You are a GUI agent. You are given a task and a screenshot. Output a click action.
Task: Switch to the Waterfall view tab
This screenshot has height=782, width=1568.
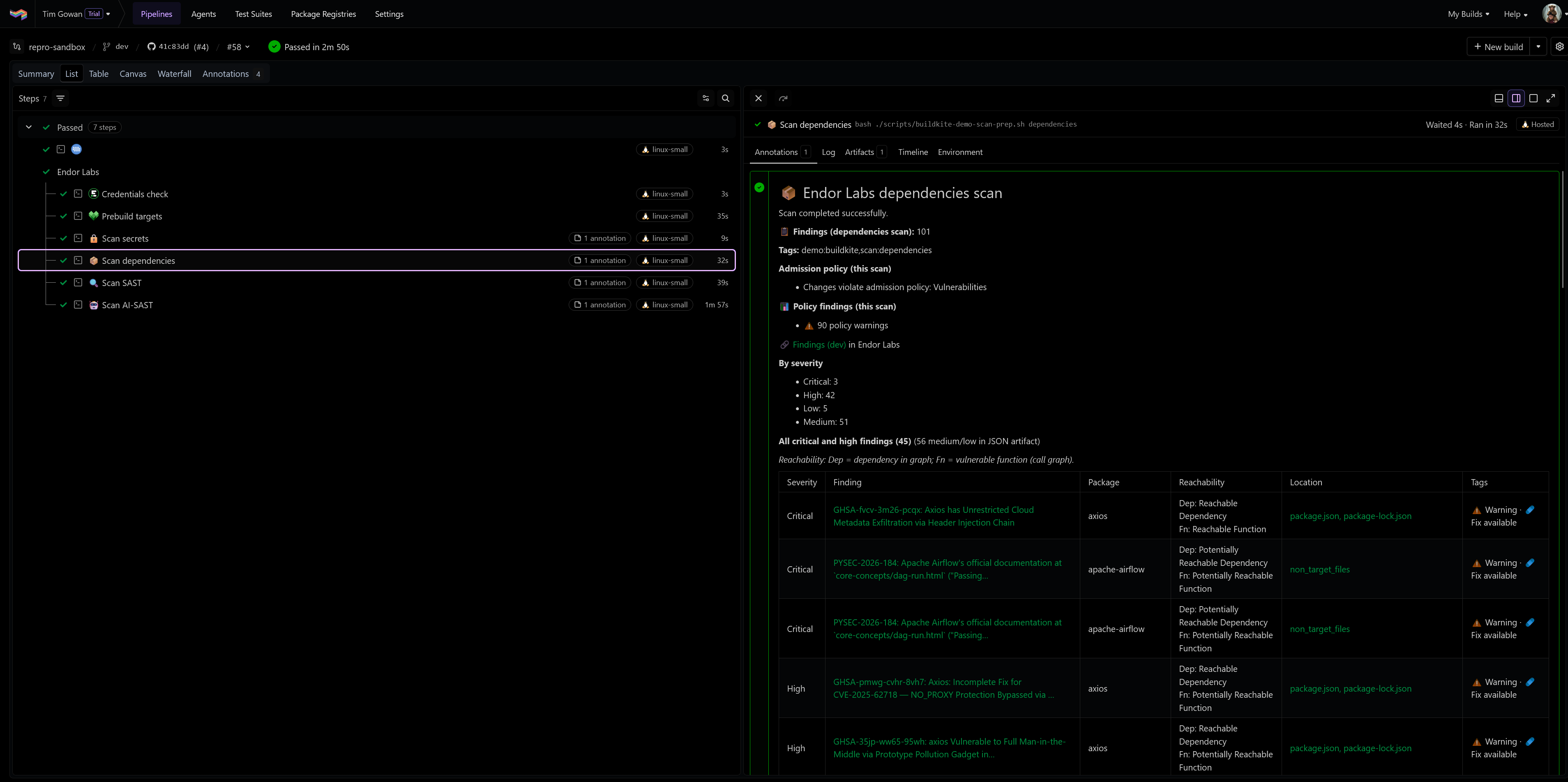174,74
